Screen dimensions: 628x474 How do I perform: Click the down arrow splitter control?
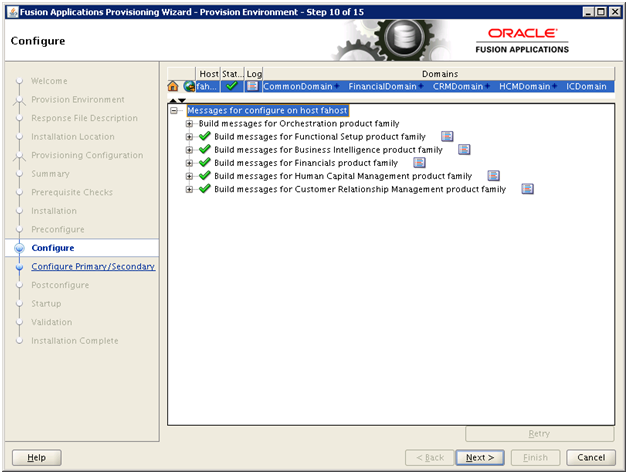pyautogui.click(x=182, y=100)
